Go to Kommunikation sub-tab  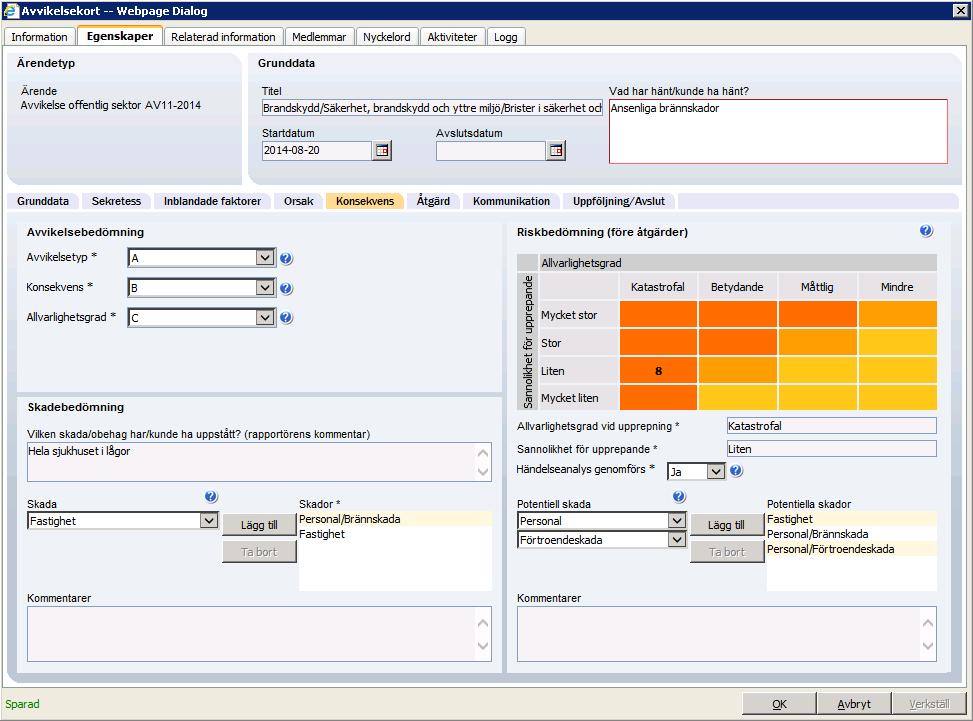point(511,201)
